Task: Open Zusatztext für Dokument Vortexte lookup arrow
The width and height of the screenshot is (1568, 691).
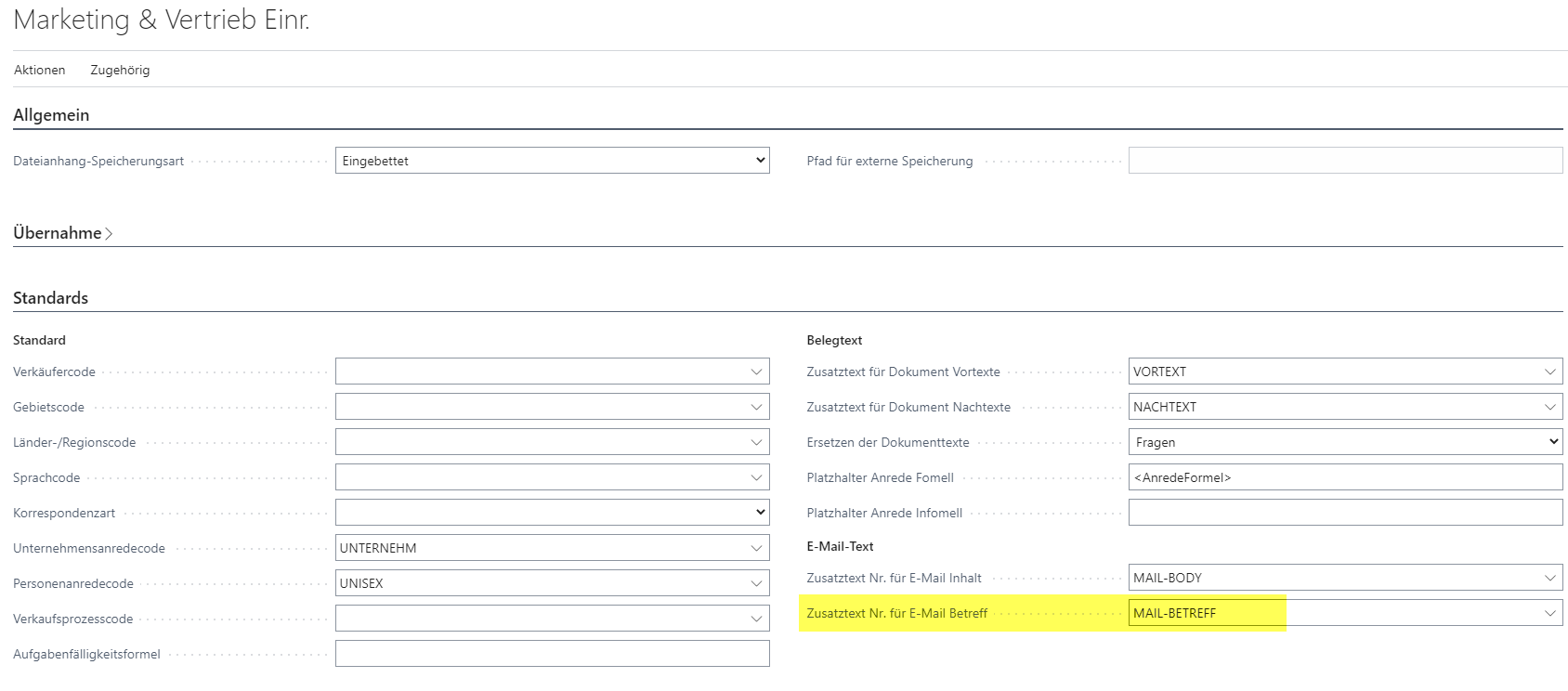Action: pyautogui.click(x=1549, y=372)
